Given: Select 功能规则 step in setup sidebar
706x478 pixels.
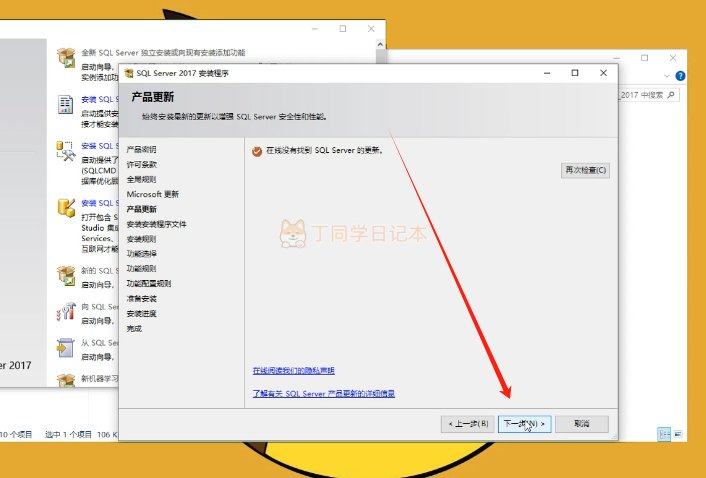Looking at the screenshot, I should 141,269.
